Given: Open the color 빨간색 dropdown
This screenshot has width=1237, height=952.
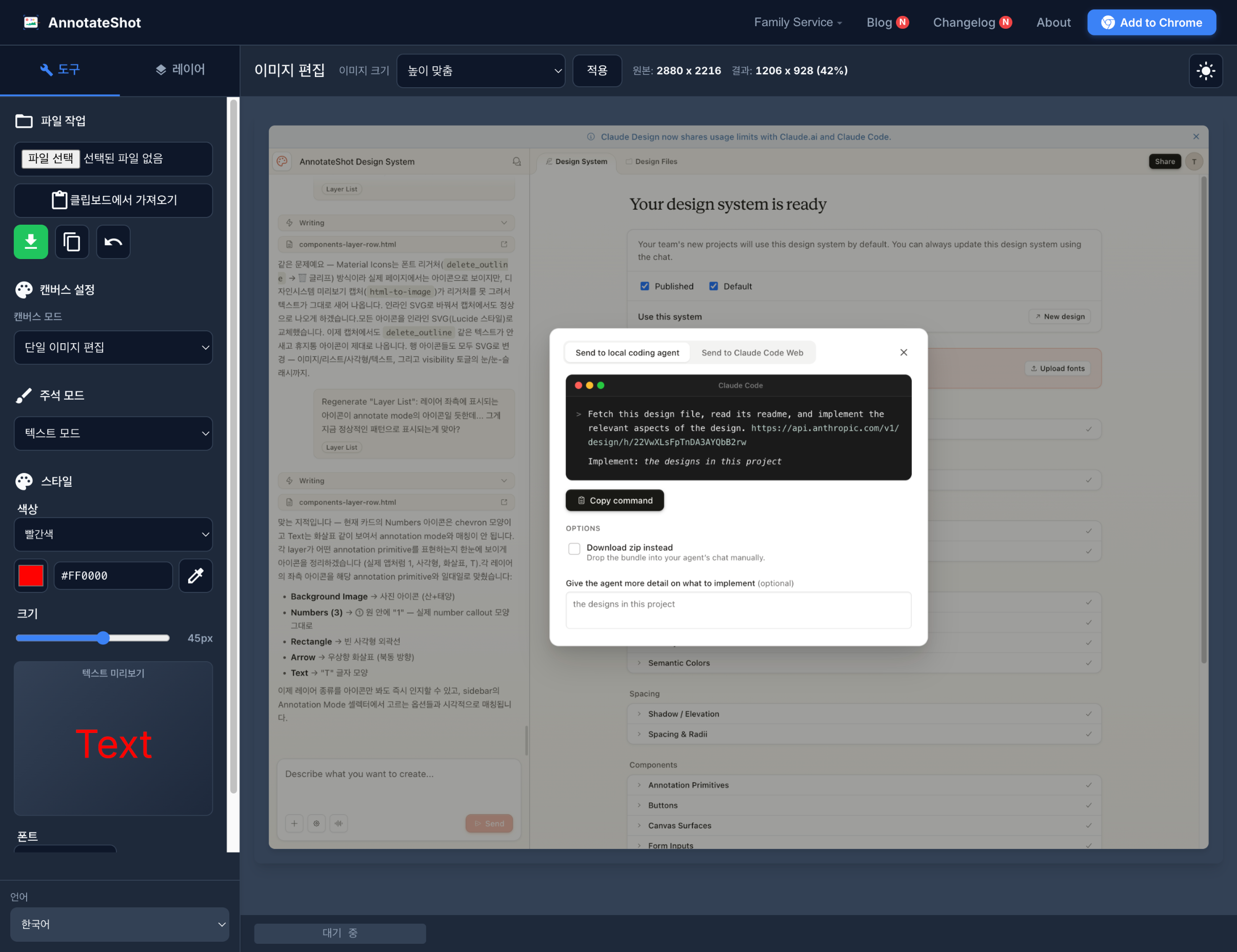Looking at the screenshot, I should pyautogui.click(x=113, y=534).
